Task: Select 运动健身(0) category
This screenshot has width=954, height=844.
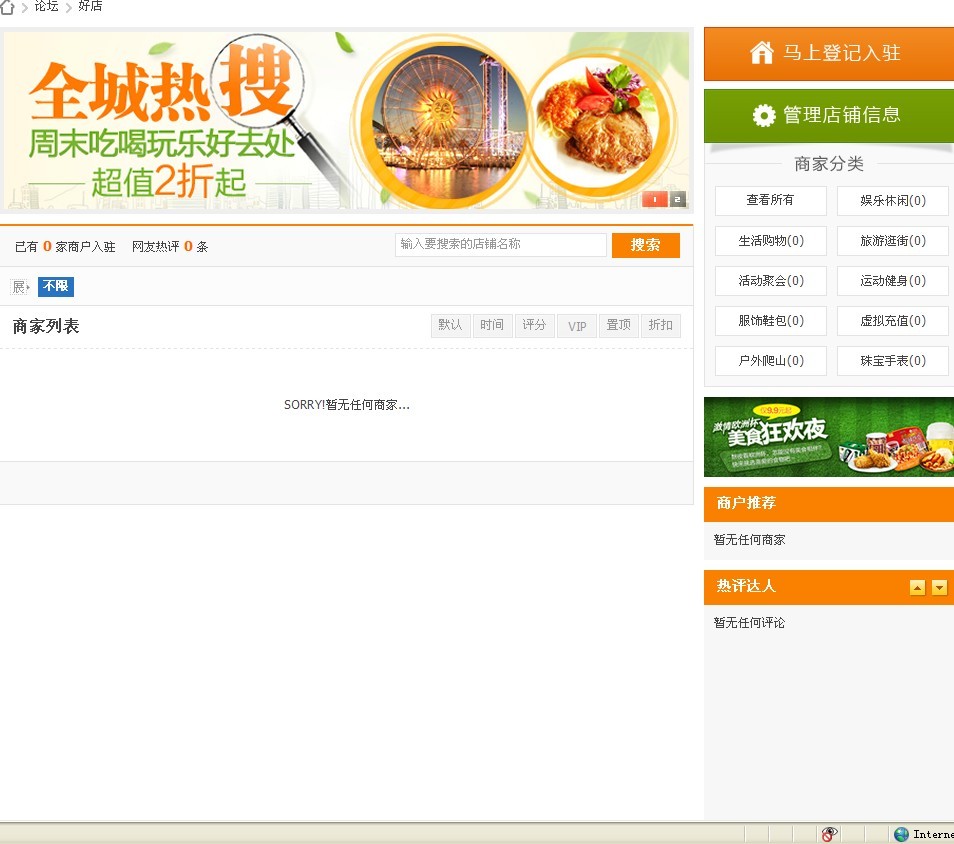Action: 893,281
